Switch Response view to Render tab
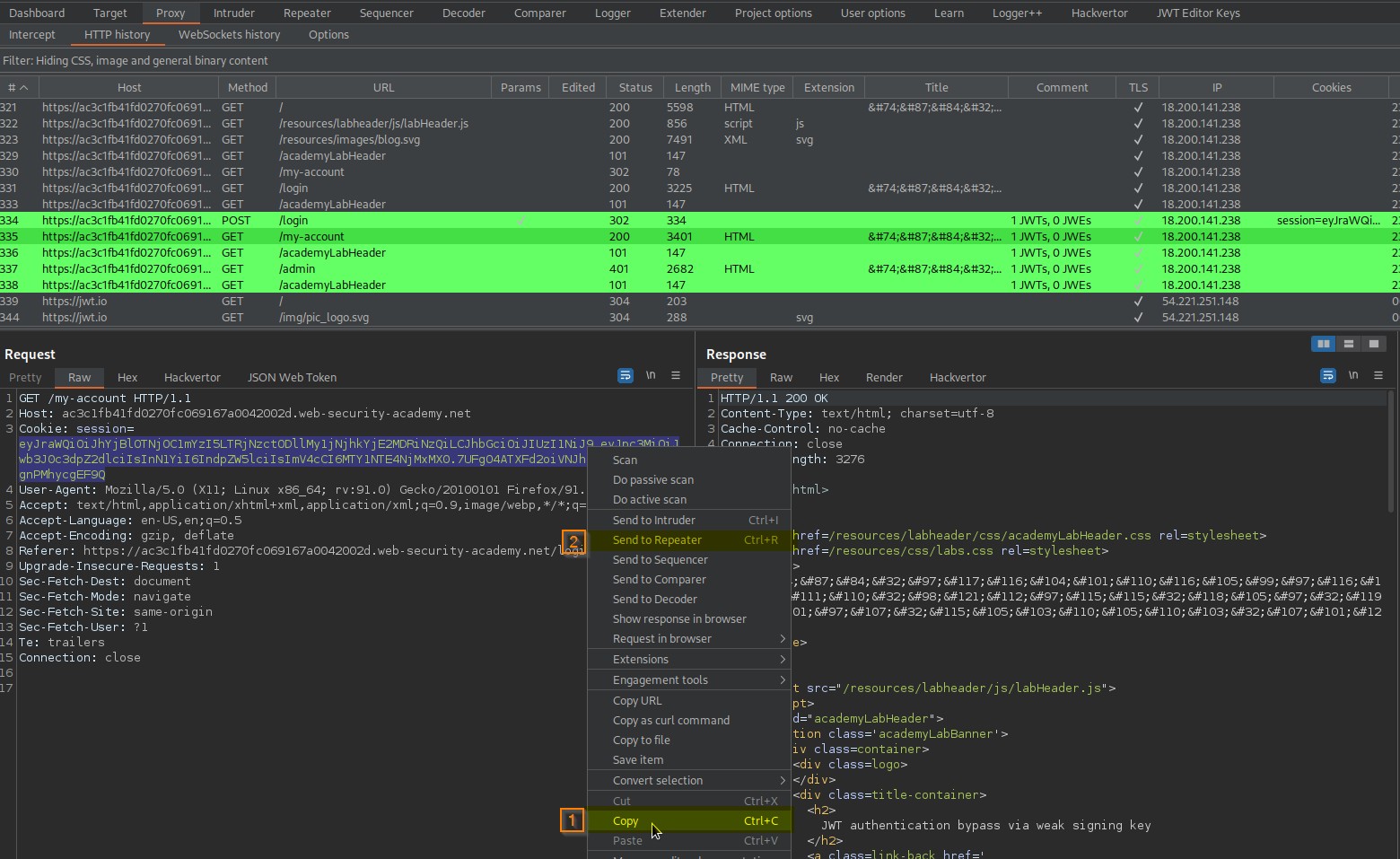 pos(884,378)
